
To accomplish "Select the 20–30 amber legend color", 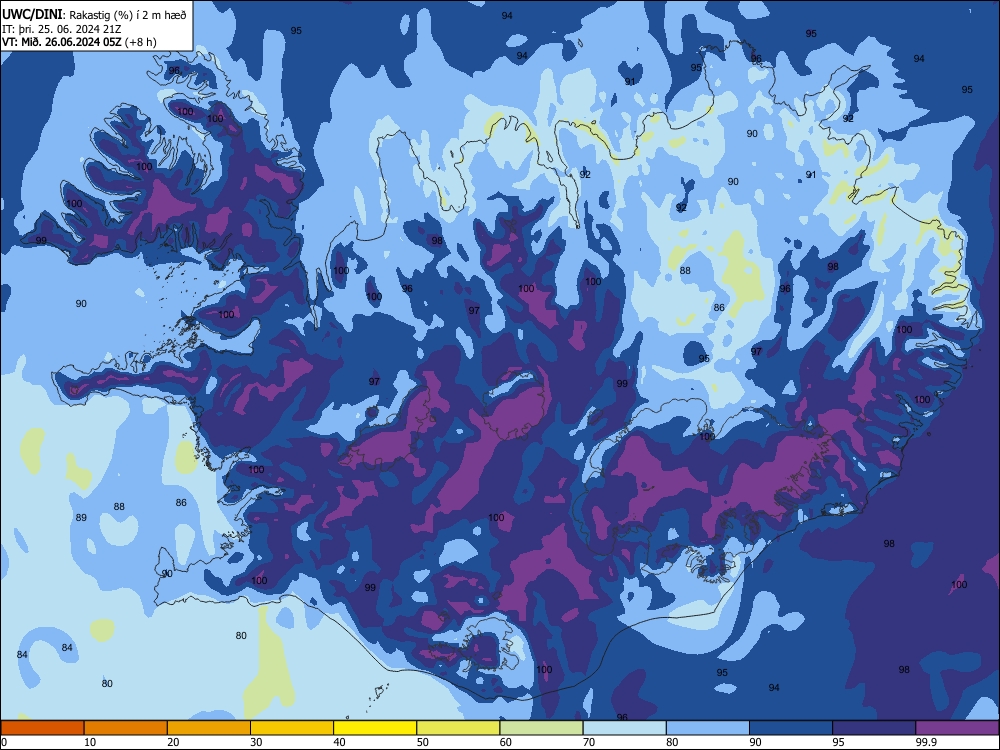I will [x=209, y=728].
